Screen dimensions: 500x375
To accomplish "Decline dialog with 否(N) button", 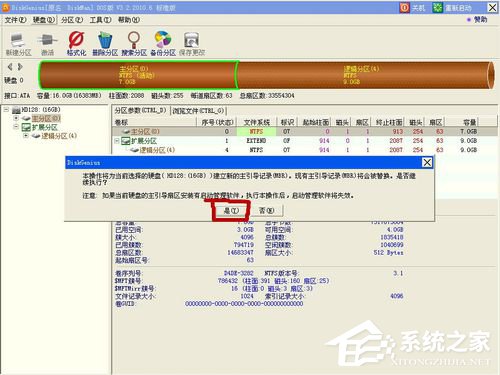I will click(x=266, y=211).
